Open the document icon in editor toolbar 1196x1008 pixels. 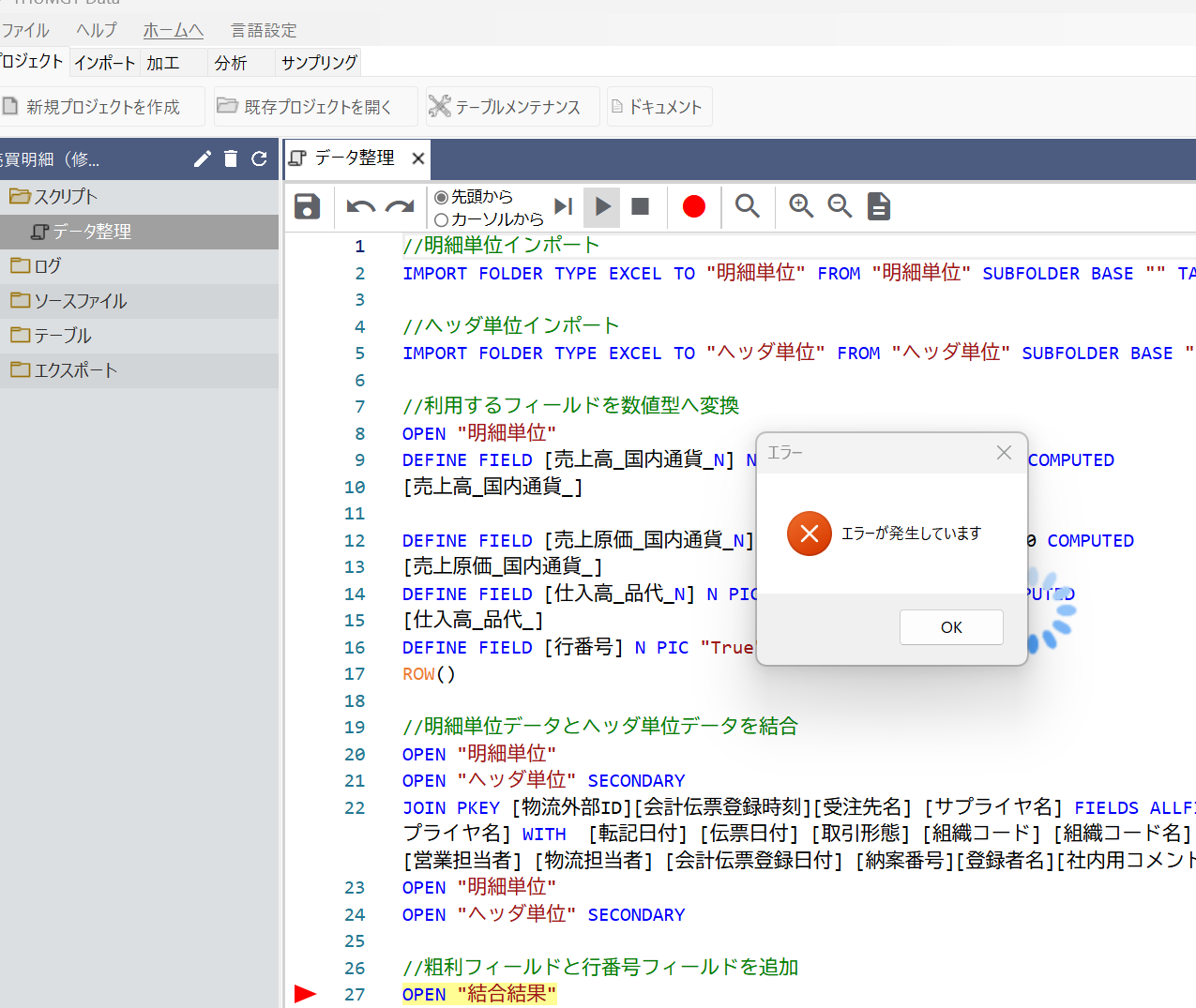click(x=879, y=206)
